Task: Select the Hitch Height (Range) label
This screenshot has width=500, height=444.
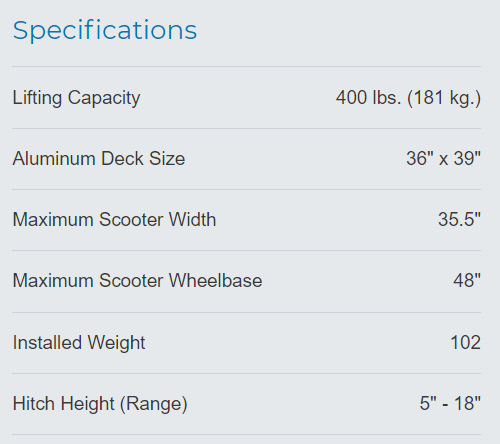Action: click(x=100, y=404)
